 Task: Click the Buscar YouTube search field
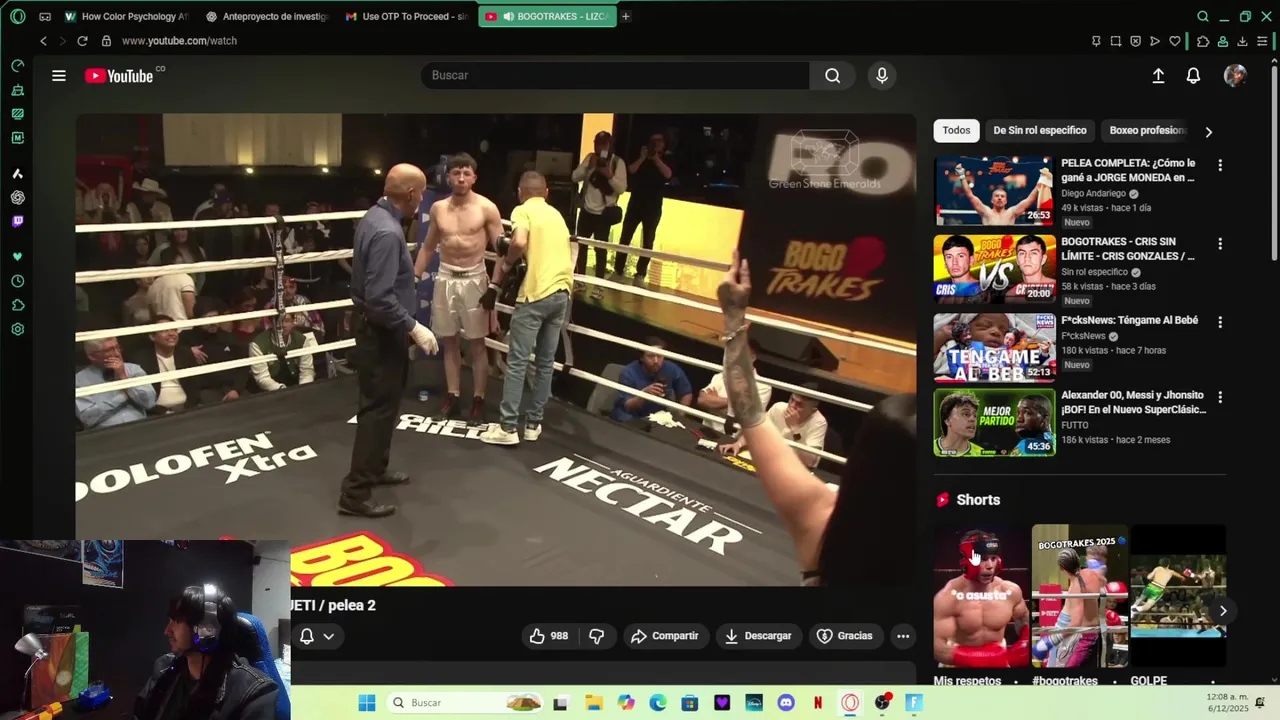[x=615, y=76]
